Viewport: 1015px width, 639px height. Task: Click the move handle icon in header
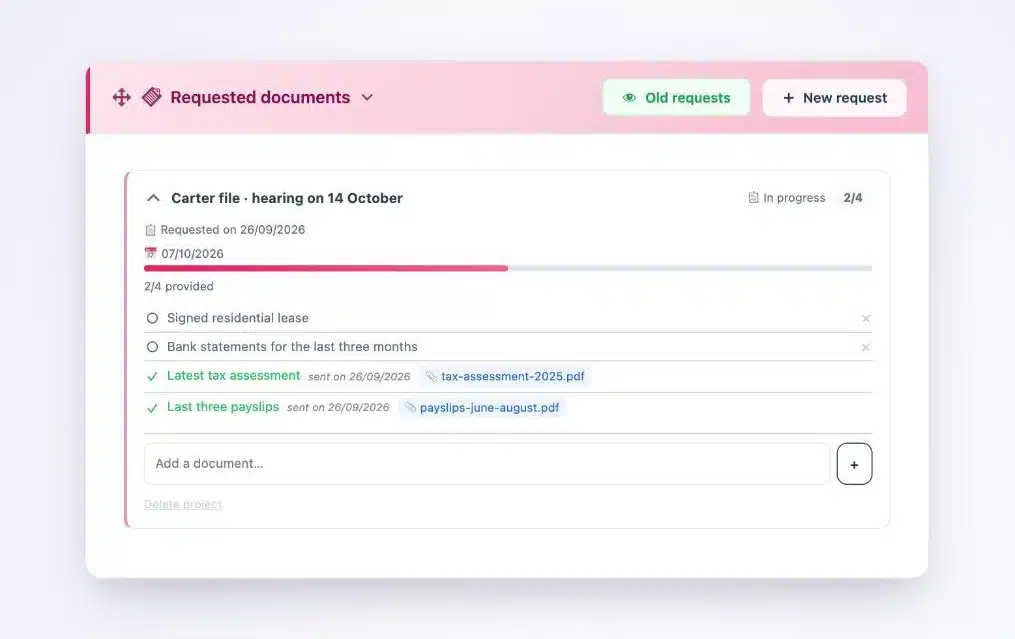122,98
